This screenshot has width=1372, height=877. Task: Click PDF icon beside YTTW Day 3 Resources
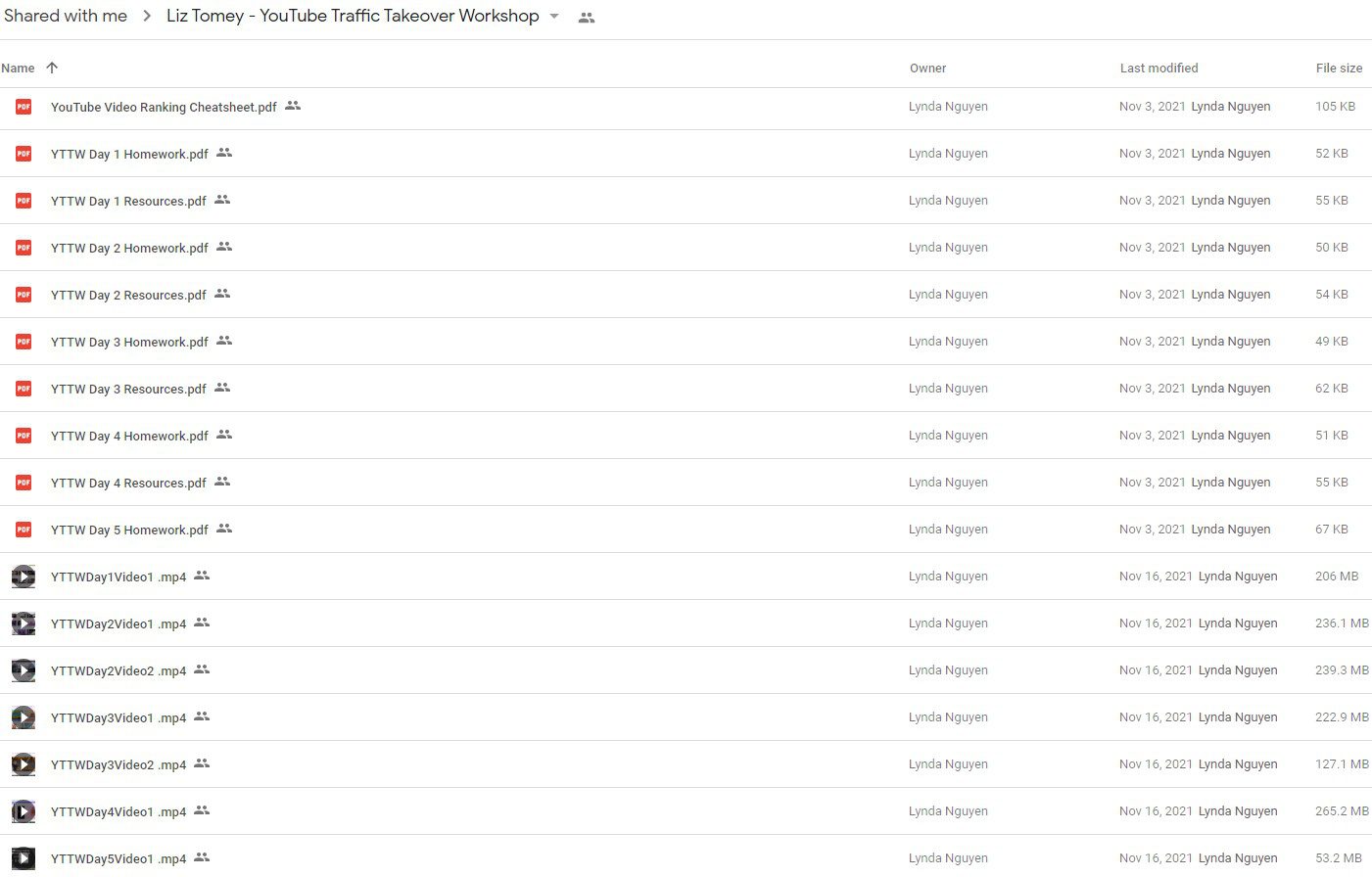pos(24,389)
